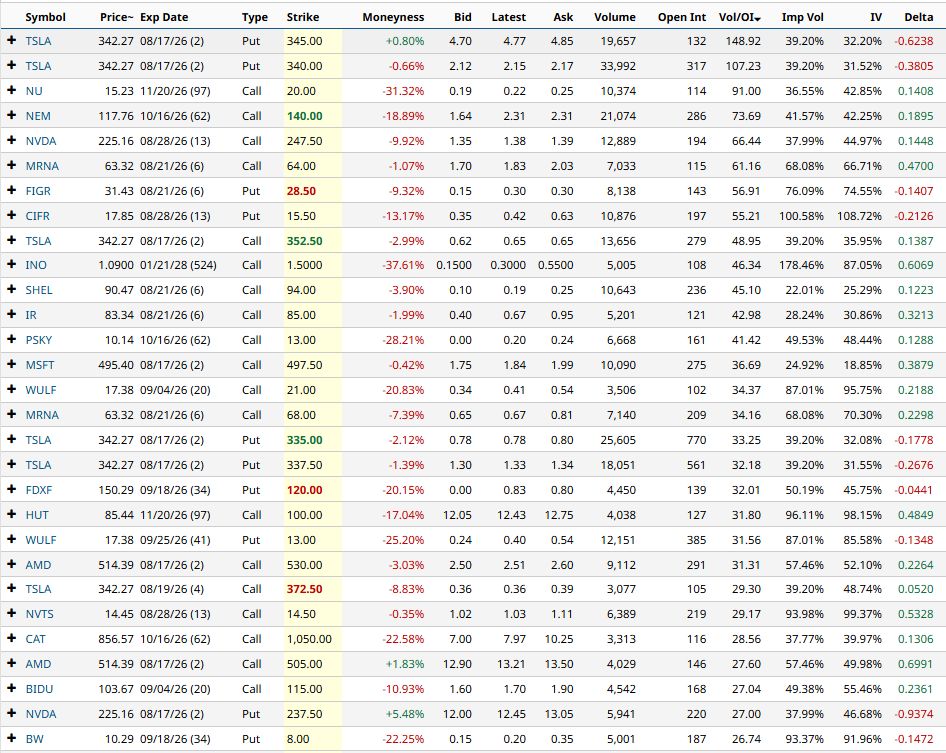Screen dimensions: 946x753
Task: Open the AMD link in the 530.00 call row
Action: pos(38,565)
